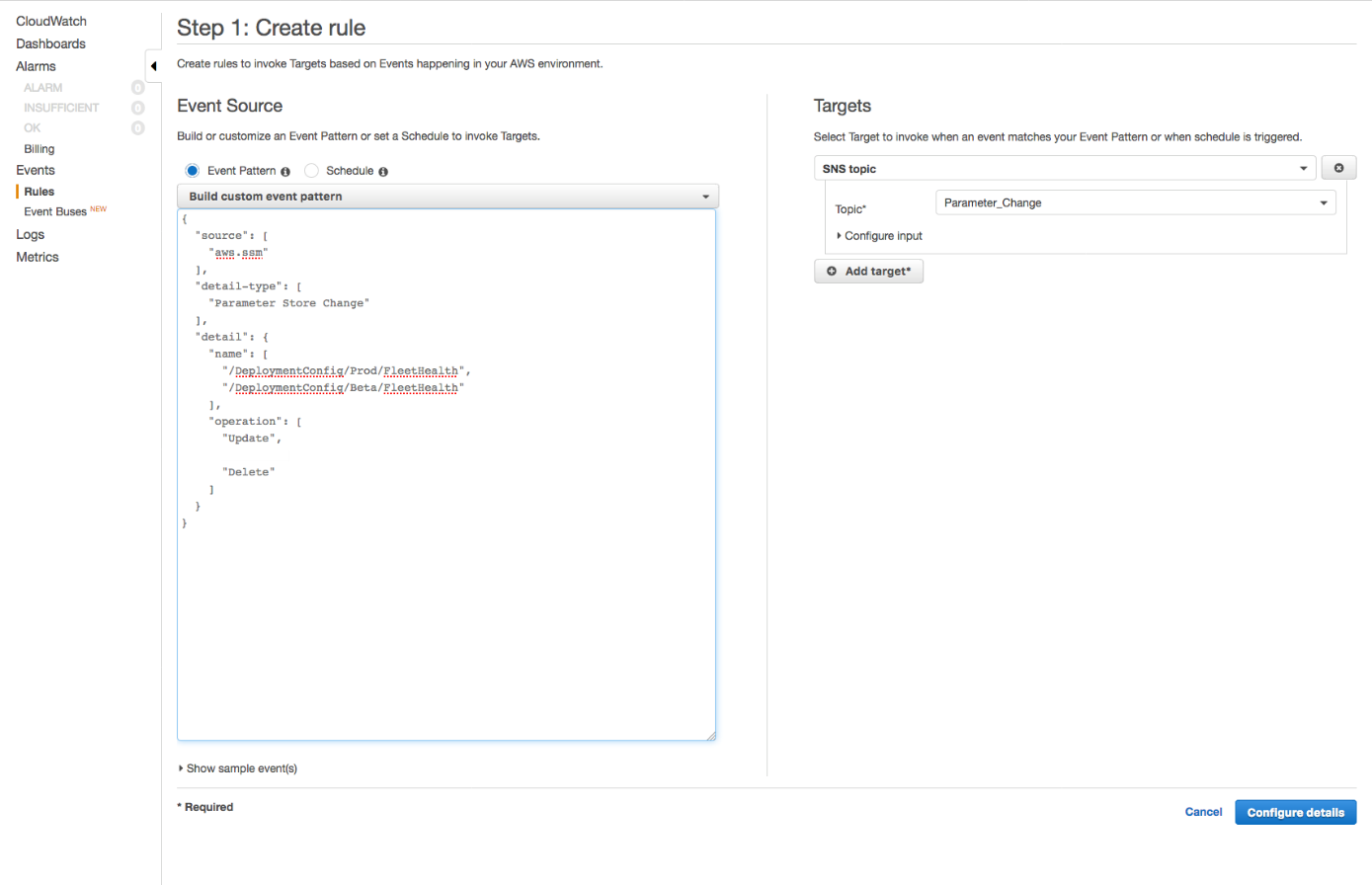Image resolution: width=1372 pixels, height=885 pixels.
Task: Click the info icon next to Event Pattern
Action: [285, 172]
